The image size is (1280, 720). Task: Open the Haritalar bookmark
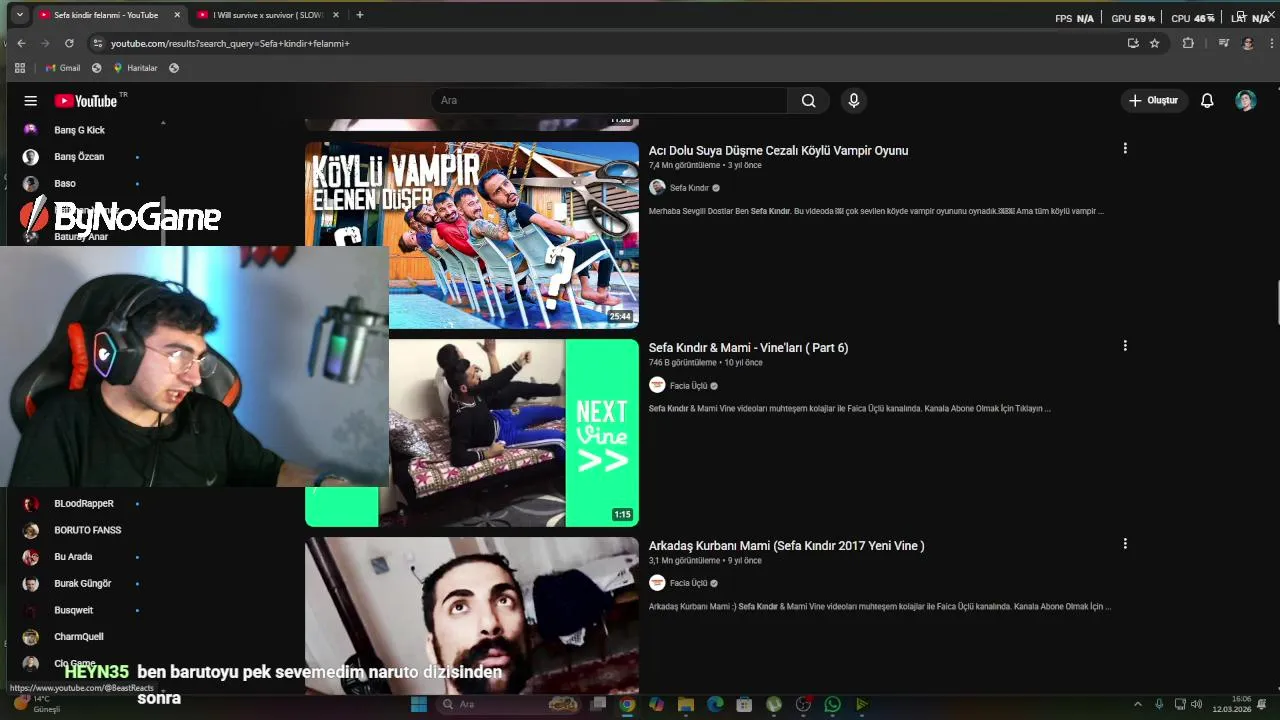click(135, 68)
